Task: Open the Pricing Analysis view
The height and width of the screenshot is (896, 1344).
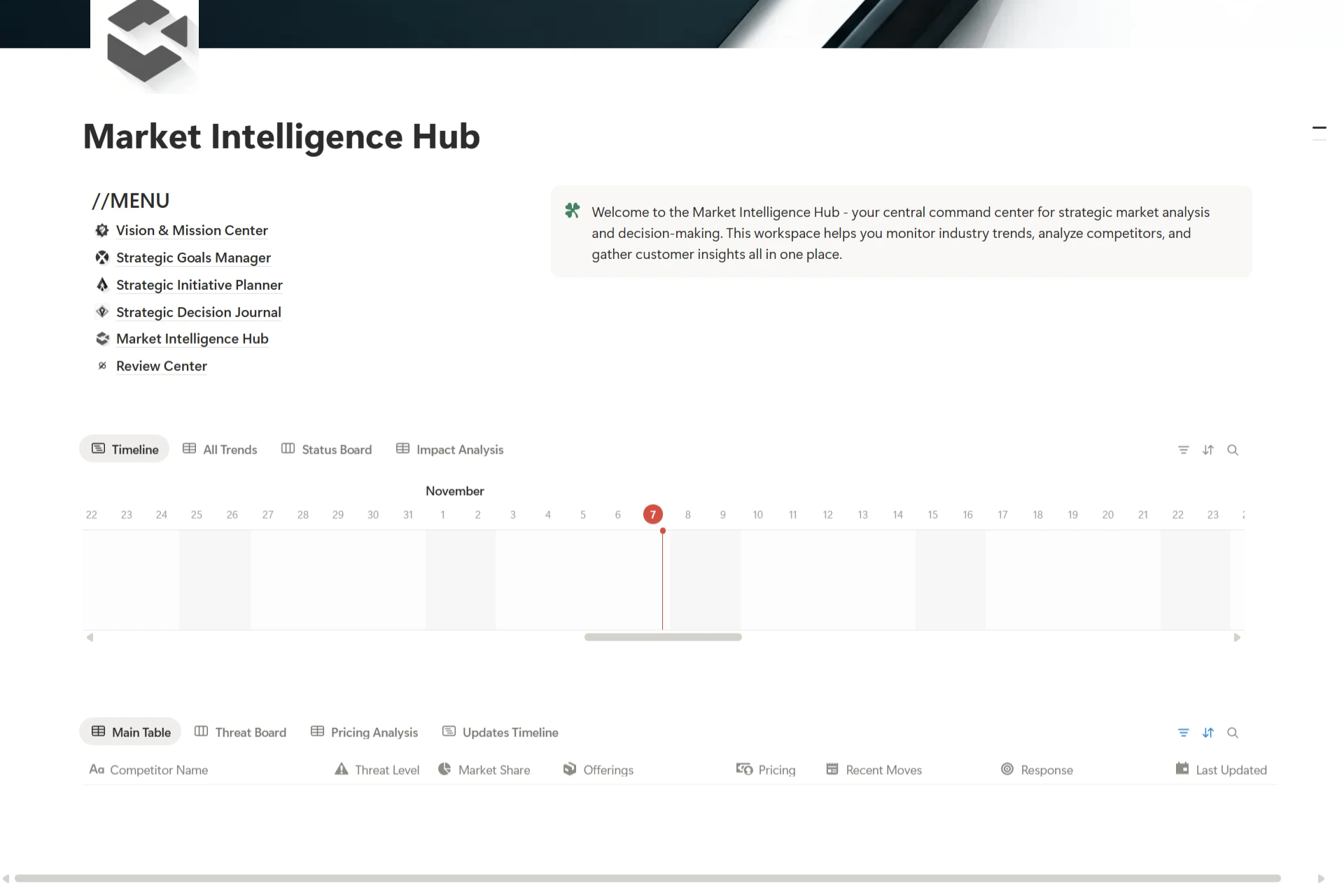Action: coord(364,732)
